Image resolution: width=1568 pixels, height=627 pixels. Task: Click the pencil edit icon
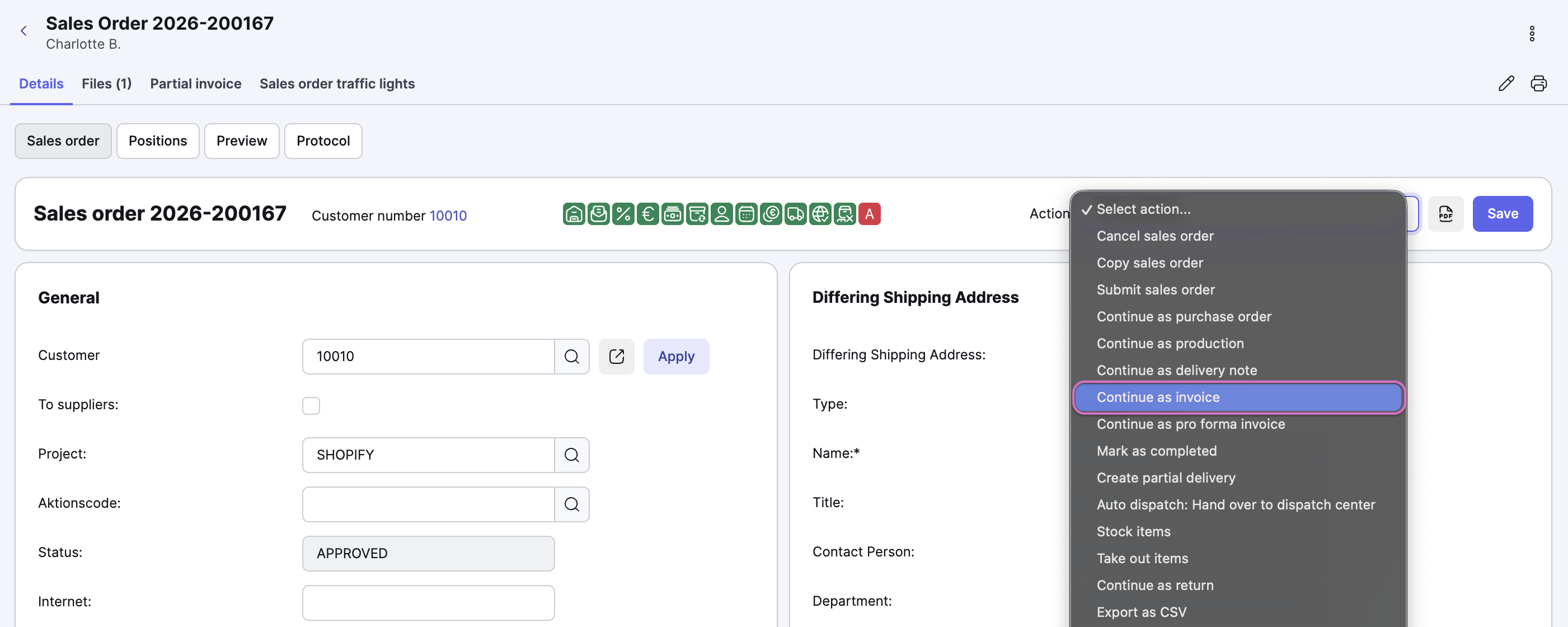1506,83
